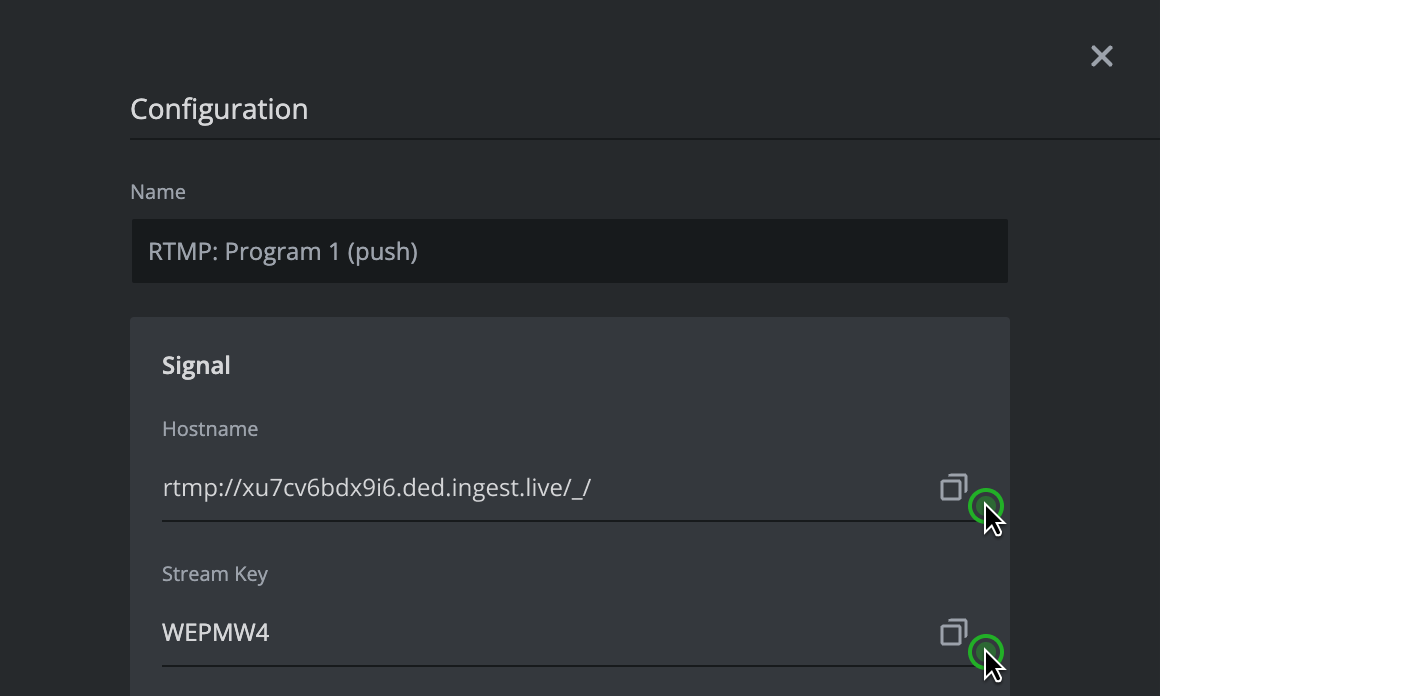This screenshot has width=1410, height=696.
Task: Close the Configuration dialog
Action: (x=1101, y=56)
